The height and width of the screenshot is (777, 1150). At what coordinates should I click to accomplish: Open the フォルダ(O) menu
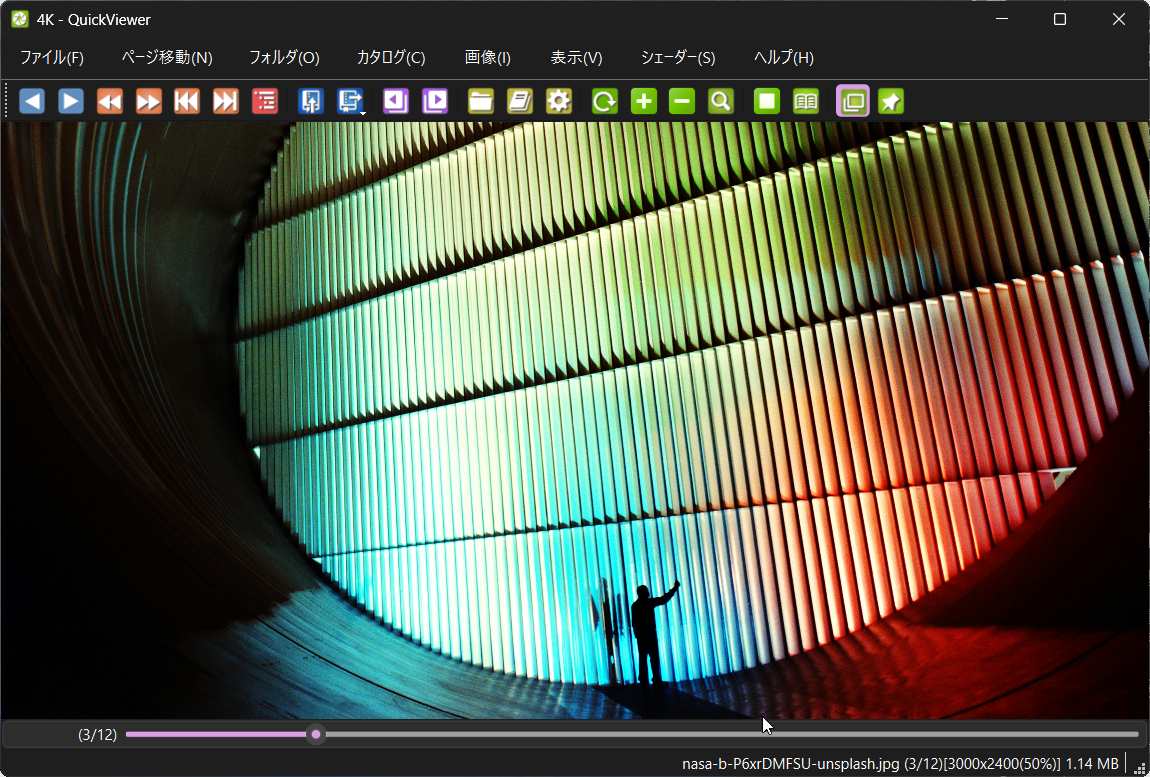(x=284, y=57)
